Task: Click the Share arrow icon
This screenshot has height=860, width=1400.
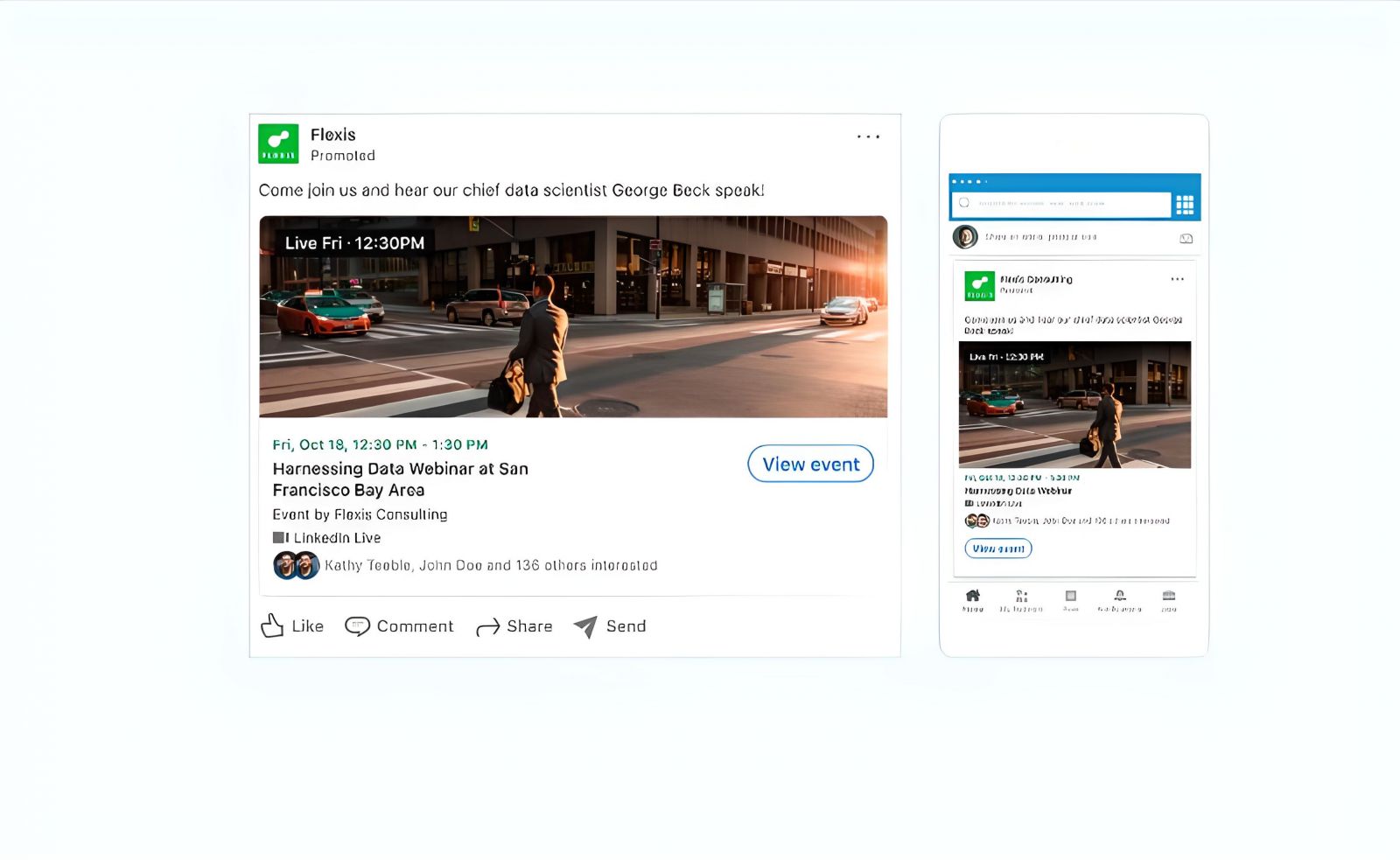Action: [x=487, y=626]
